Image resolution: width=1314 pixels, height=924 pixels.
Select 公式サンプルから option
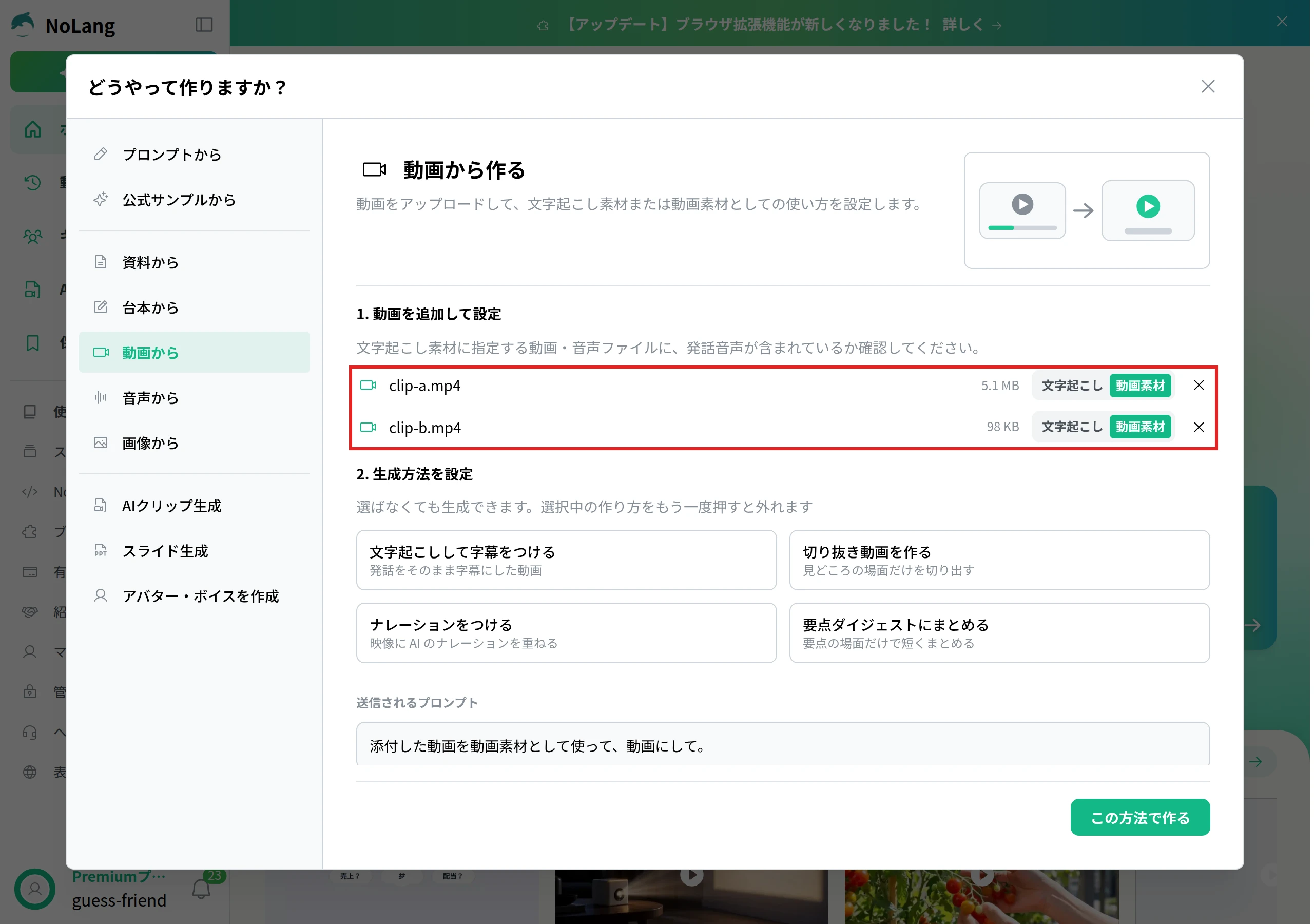point(195,200)
